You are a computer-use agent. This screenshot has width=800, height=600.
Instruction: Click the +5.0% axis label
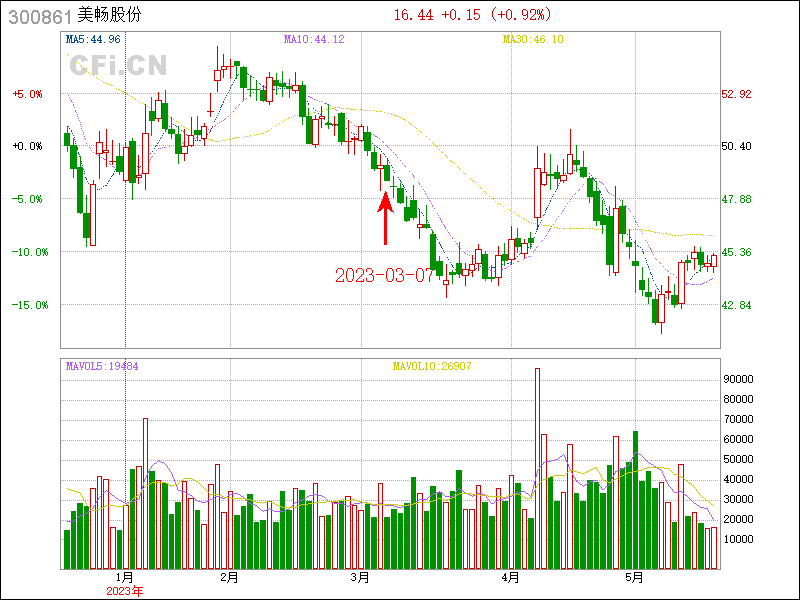28,94
